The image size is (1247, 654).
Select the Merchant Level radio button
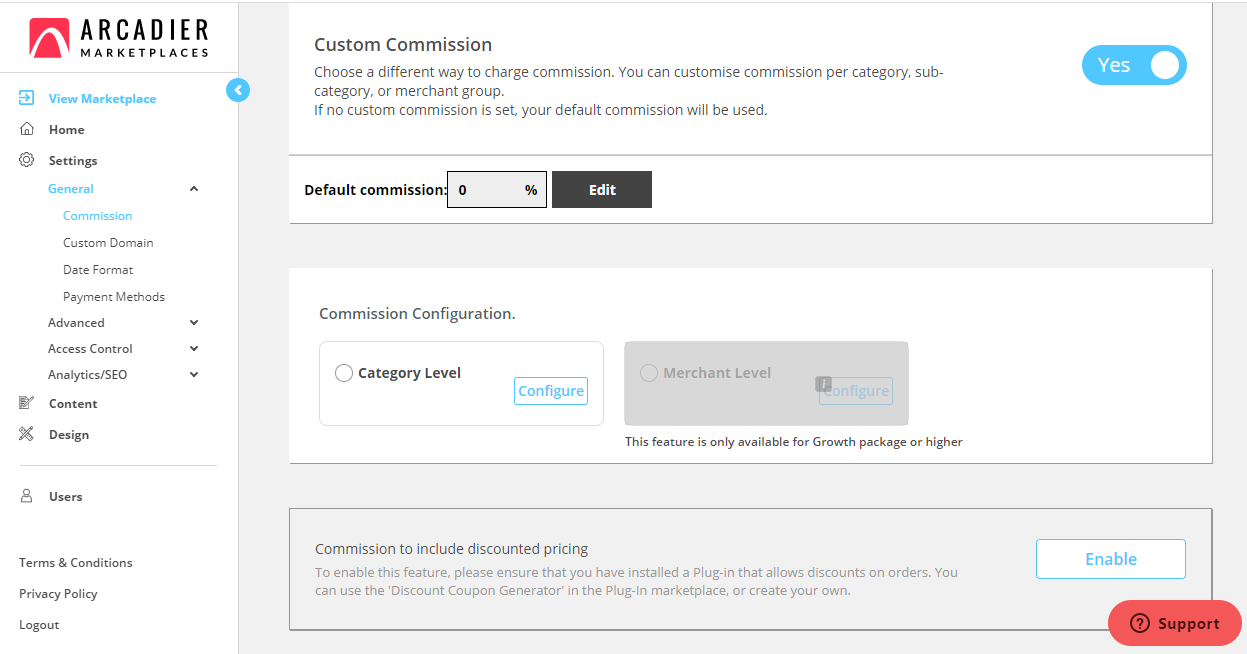tap(649, 373)
